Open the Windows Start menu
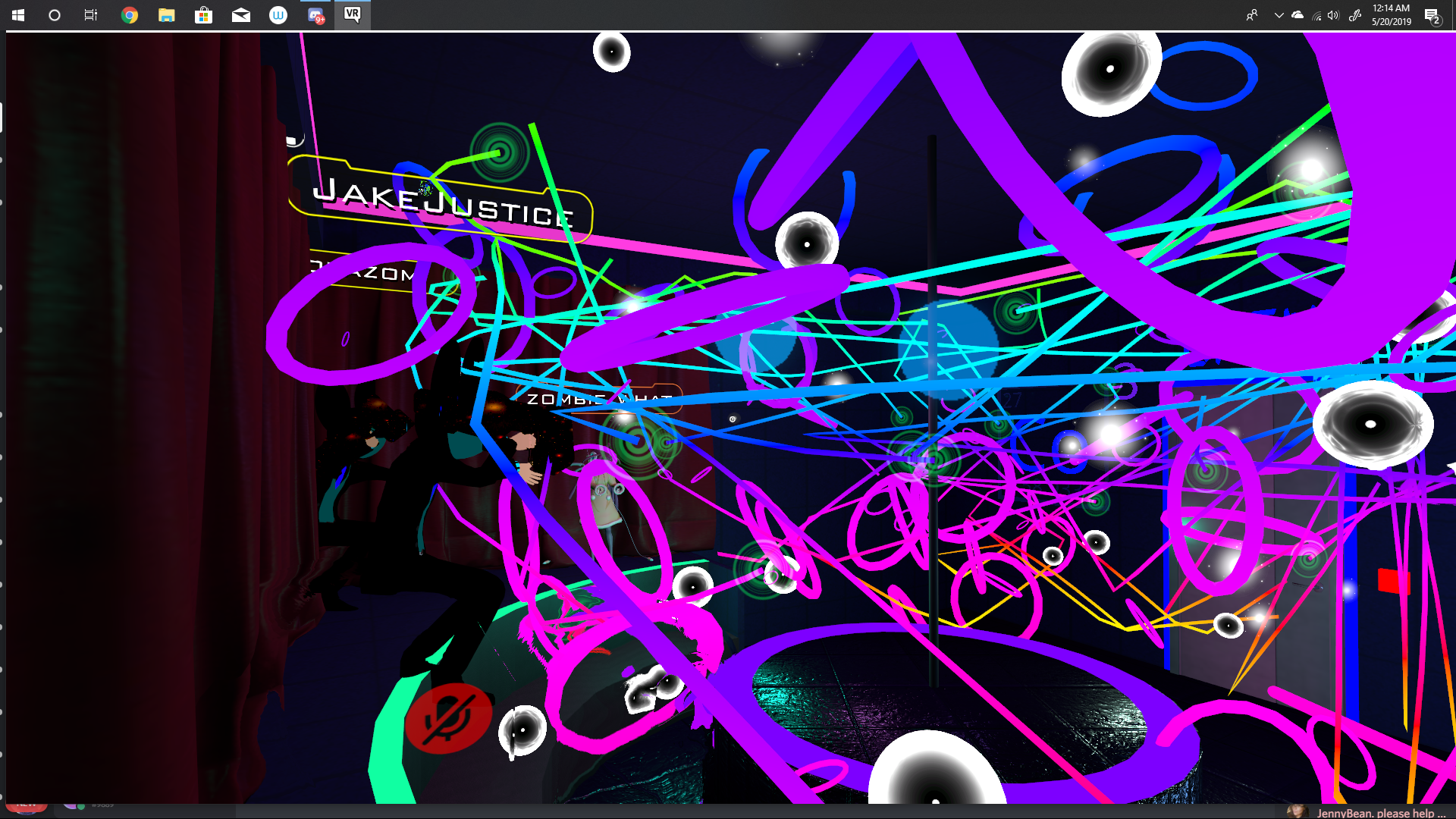Viewport: 1456px width, 819px height. pos(18,15)
